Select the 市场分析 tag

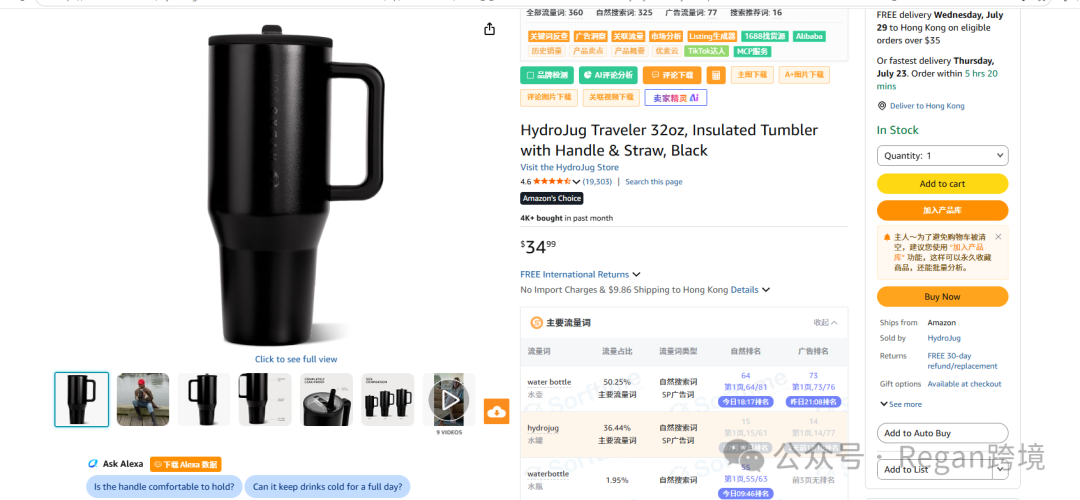click(x=665, y=37)
